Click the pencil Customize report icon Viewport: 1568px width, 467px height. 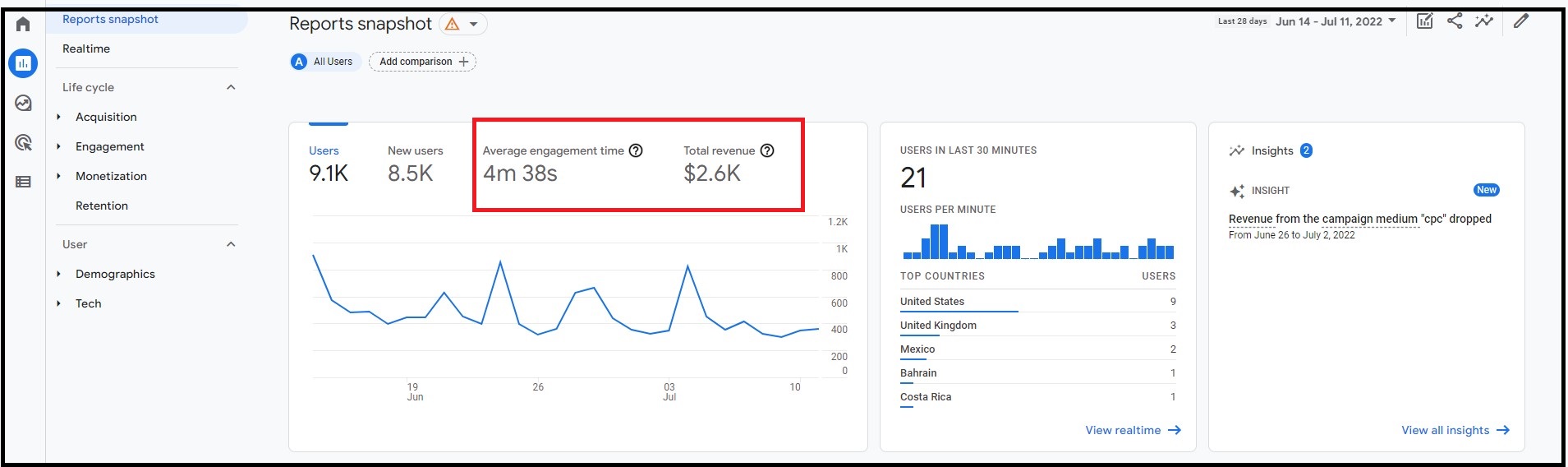click(x=1520, y=21)
